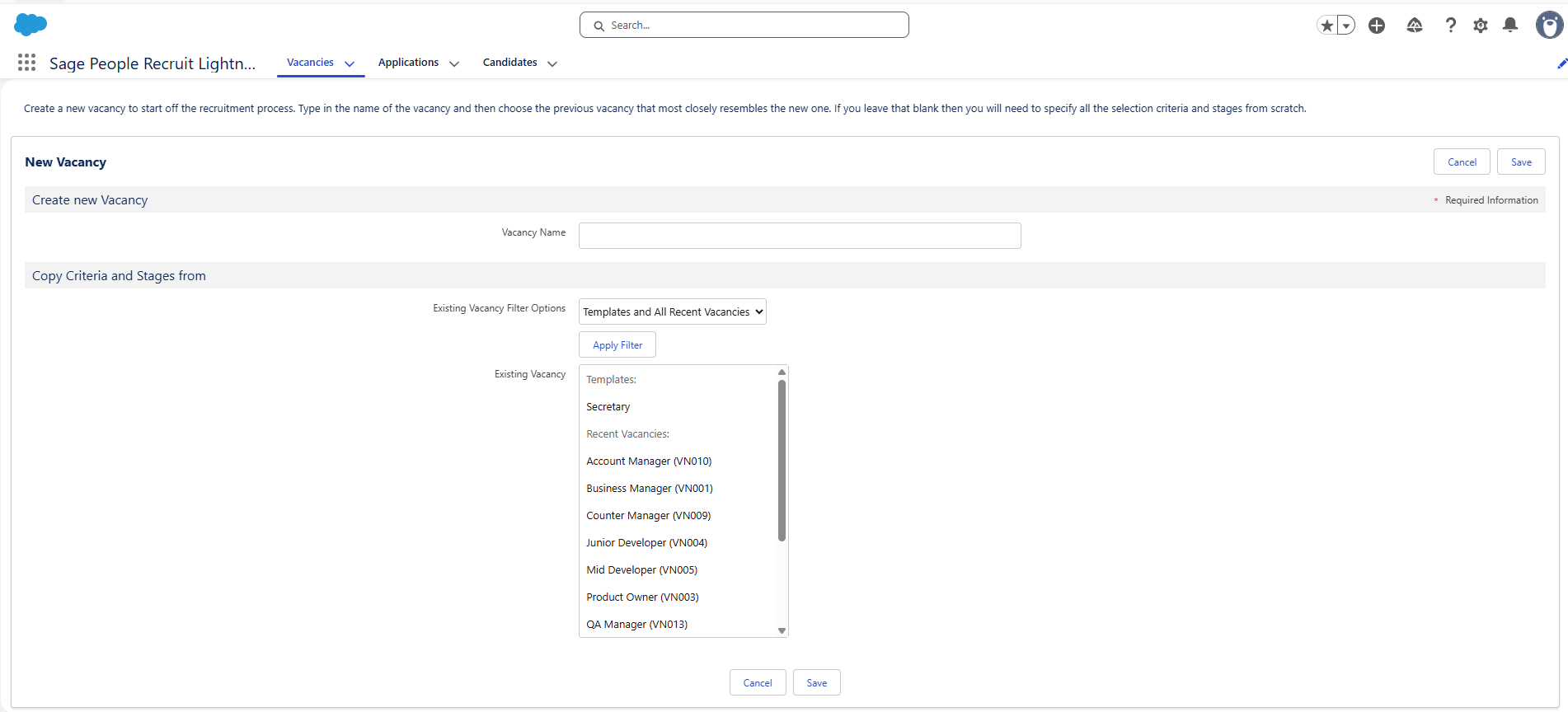The width and height of the screenshot is (1568, 712).
Task: Open the App Launcher grid icon
Action: tap(26, 63)
